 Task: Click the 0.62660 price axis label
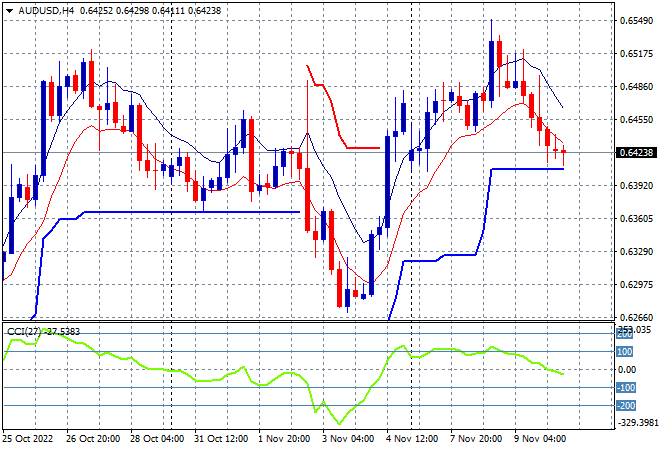click(636, 318)
